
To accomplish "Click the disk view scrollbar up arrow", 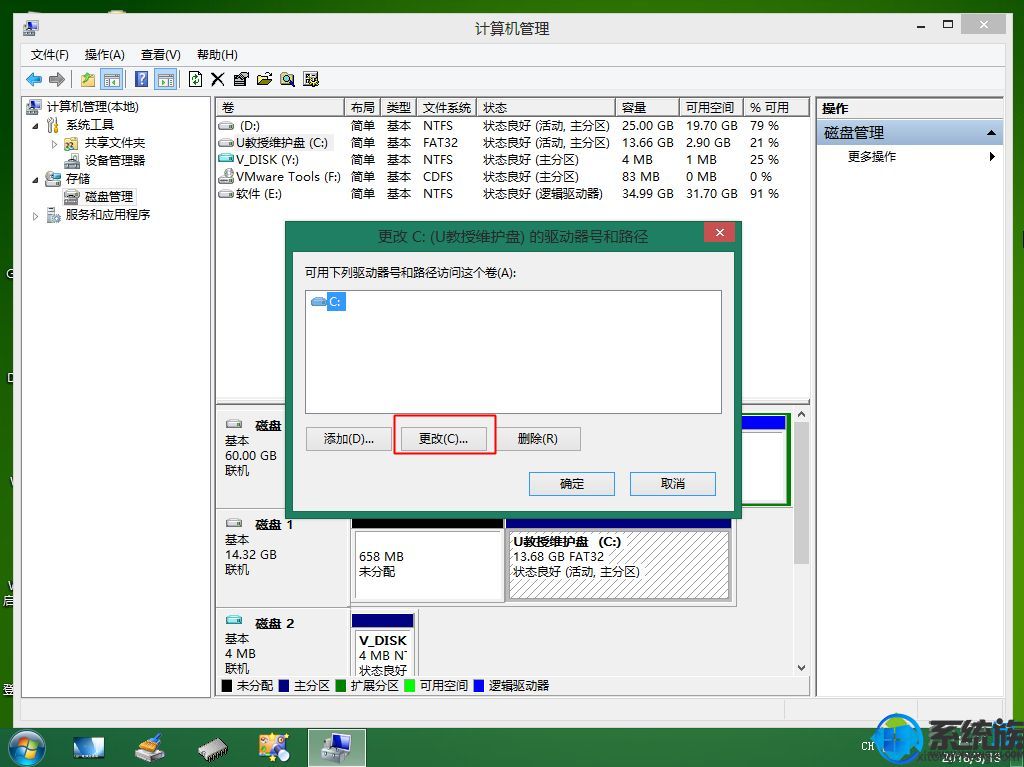I will [801, 414].
